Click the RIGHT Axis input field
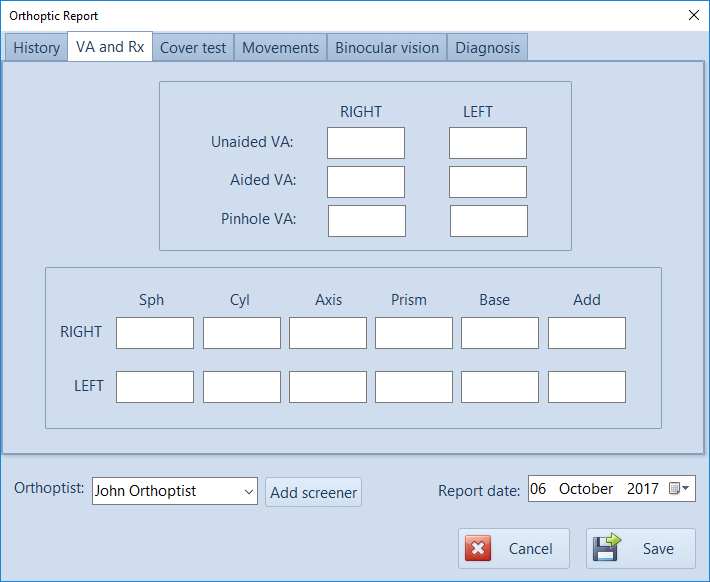 click(328, 333)
